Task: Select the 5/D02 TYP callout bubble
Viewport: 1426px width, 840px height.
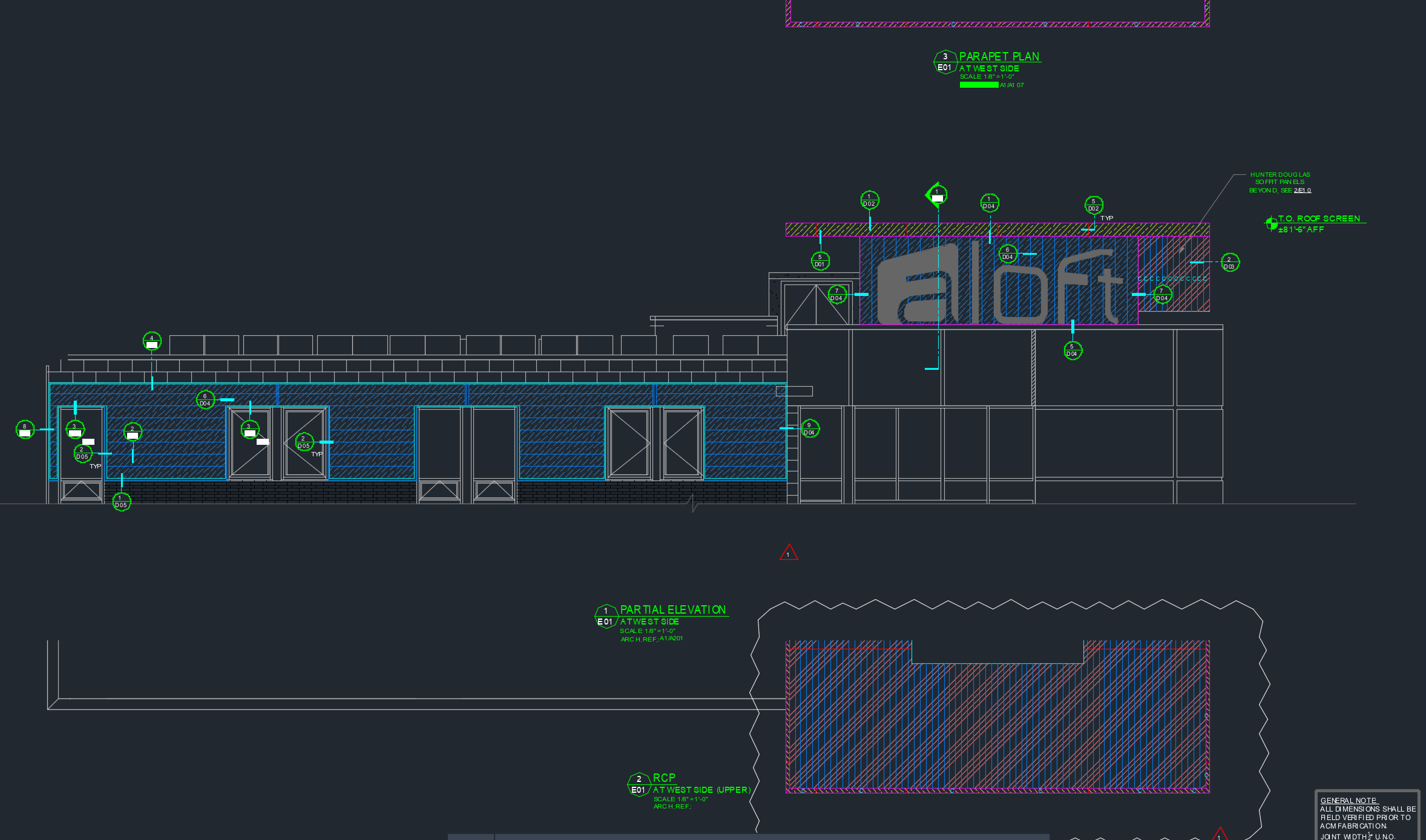Action: tap(1093, 205)
